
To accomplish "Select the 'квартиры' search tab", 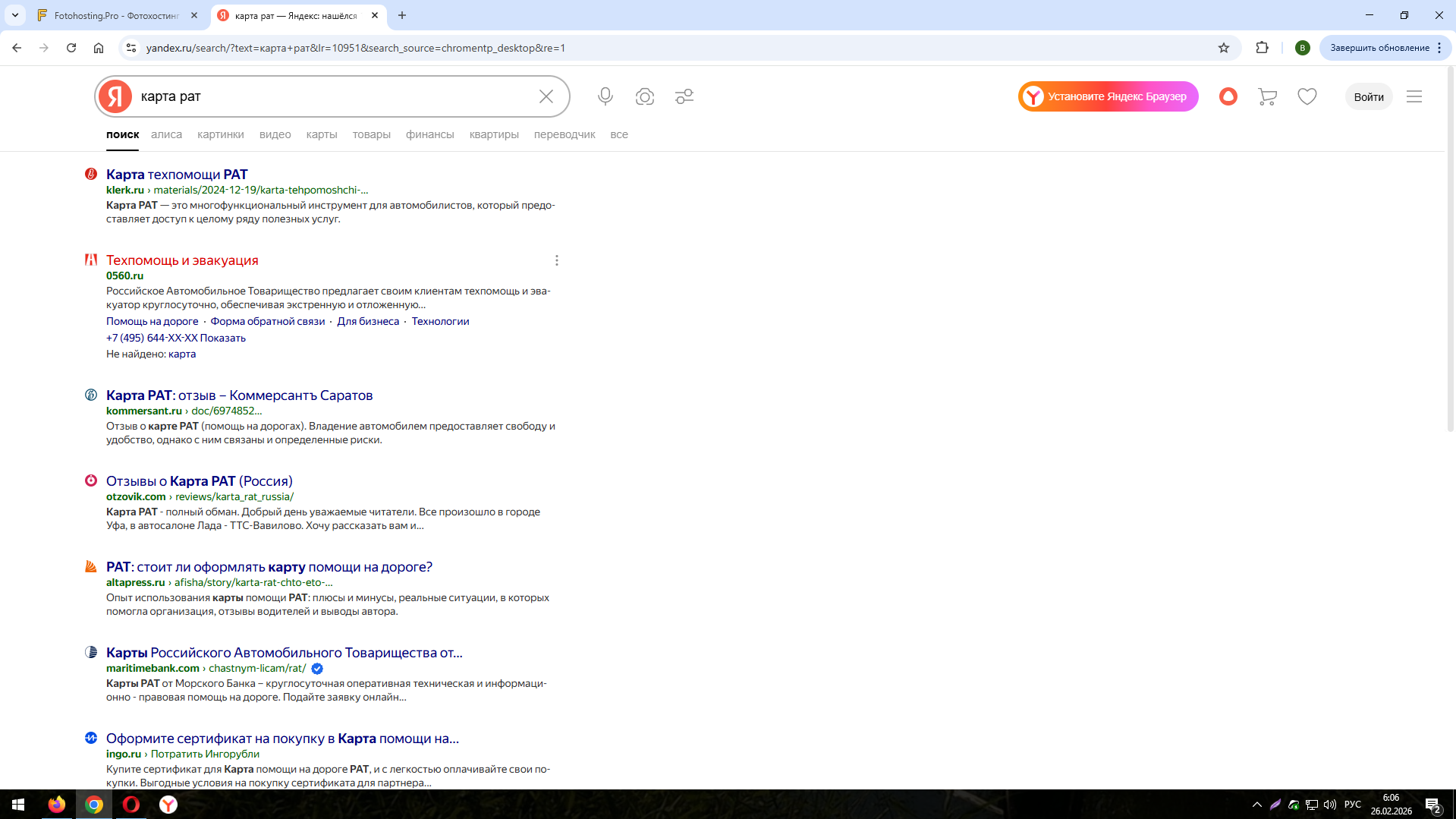I will 494,134.
